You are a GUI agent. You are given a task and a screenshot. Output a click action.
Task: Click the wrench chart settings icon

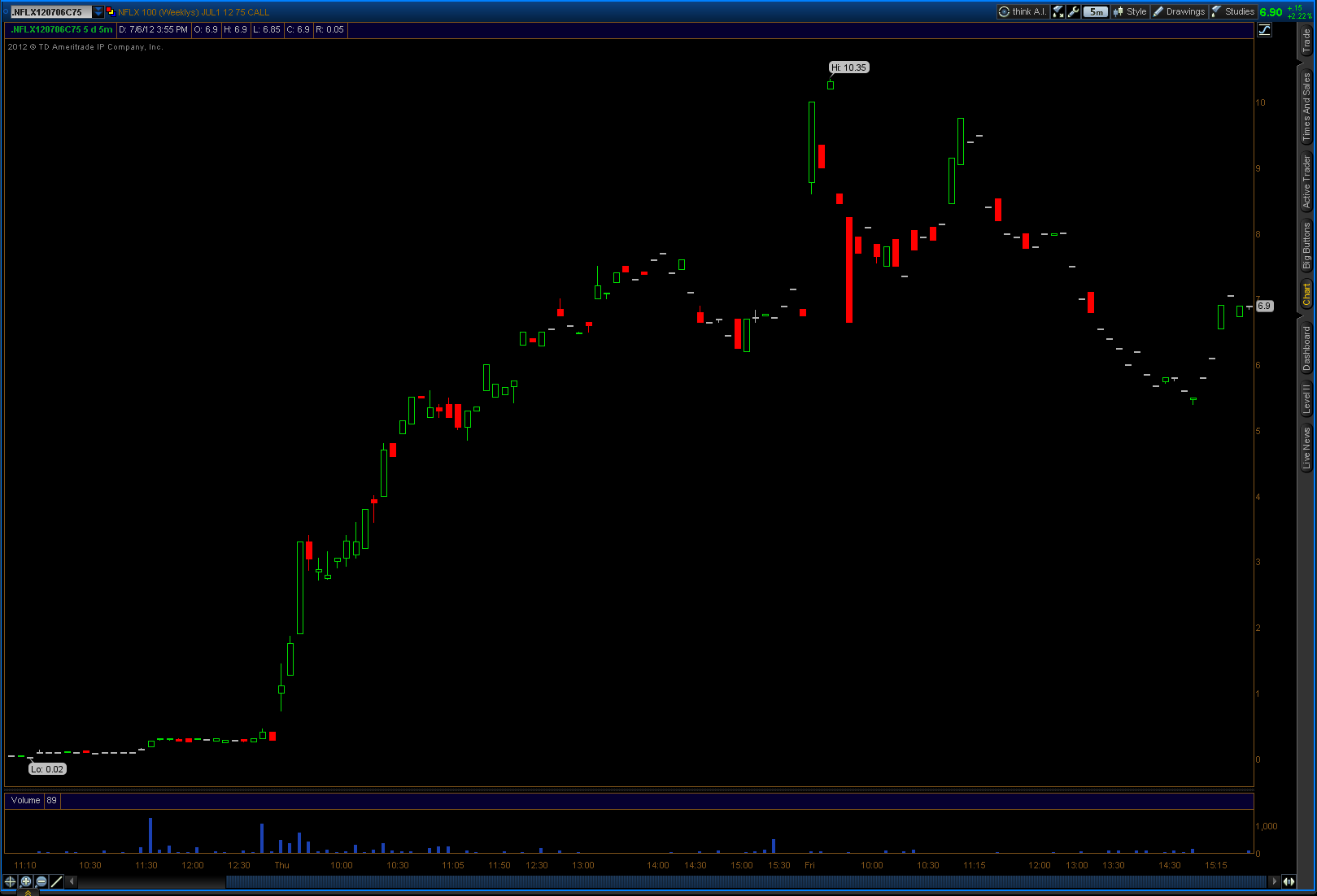pos(1074,11)
